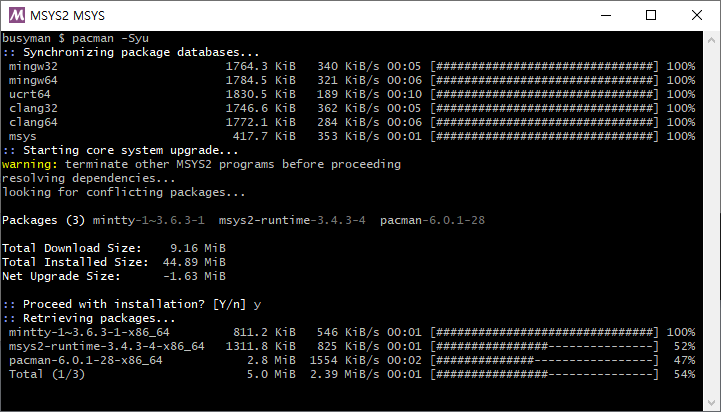This screenshot has height=412, width=721.
Task: Click the '811.2 KiB' mintty size
Action: (264, 332)
